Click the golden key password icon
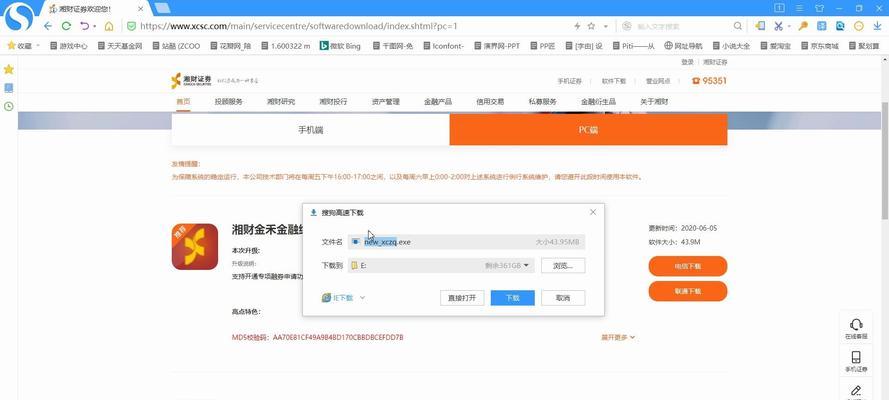Viewport: 889px width, 400px height. [x=803, y=26]
